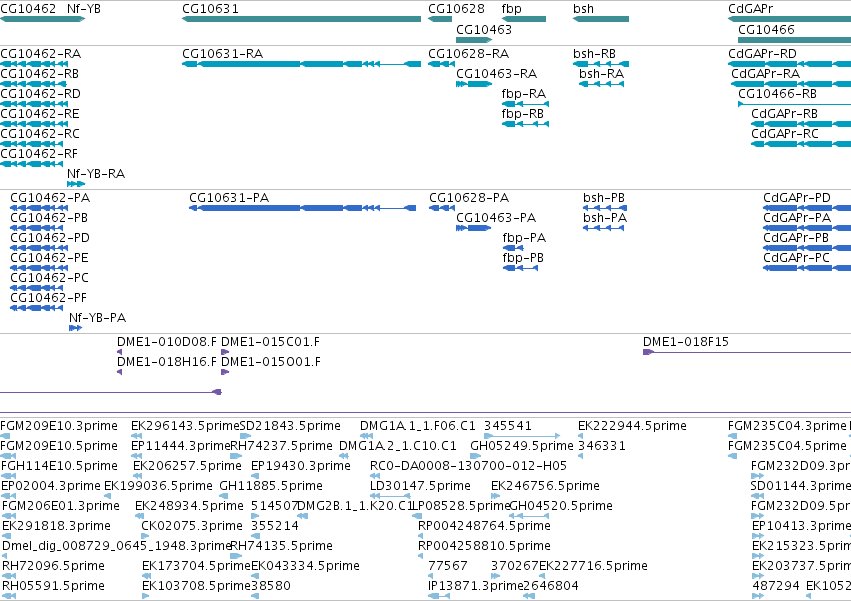Click transcript CdGAPr-RC label
Image resolution: width=851 pixels, height=601 pixels.
[x=785, y=134]
